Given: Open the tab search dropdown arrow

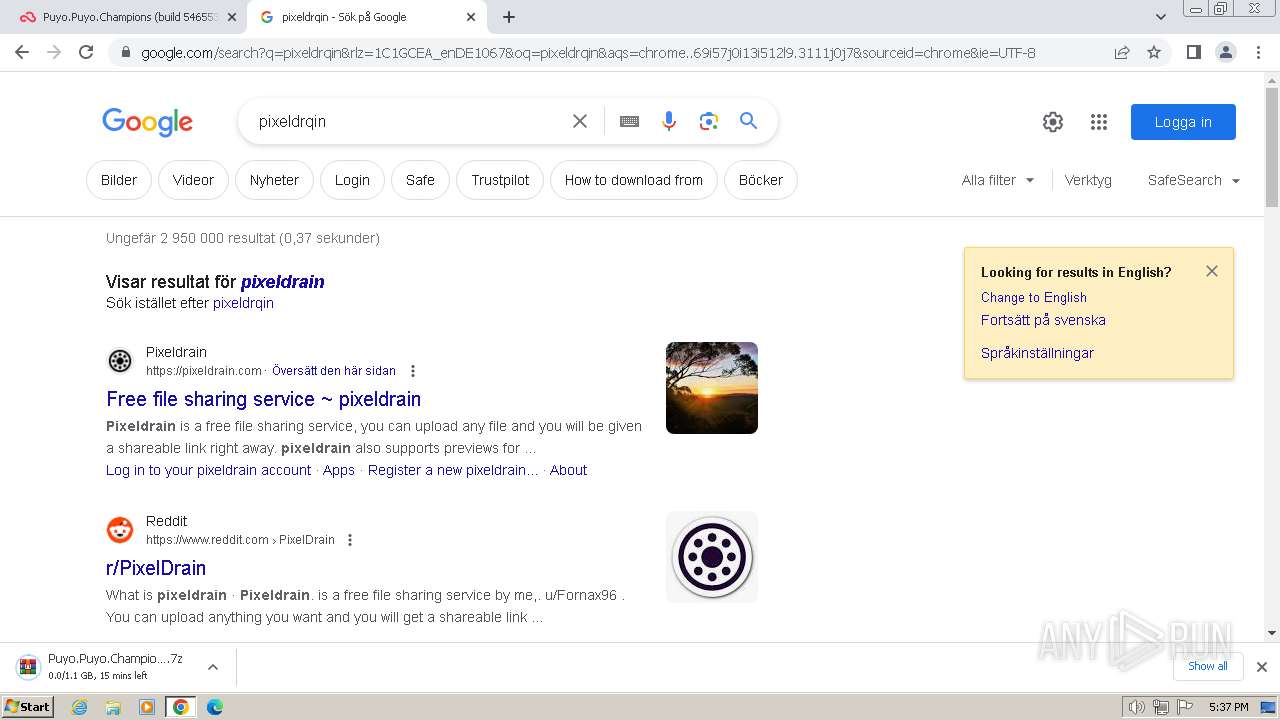Looking at the screenshot, I should pyautogui.click(x=1161, y=17).
